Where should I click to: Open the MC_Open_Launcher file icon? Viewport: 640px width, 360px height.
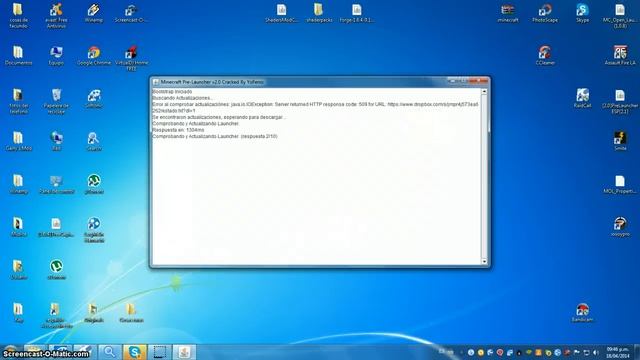tap(620, 16)
